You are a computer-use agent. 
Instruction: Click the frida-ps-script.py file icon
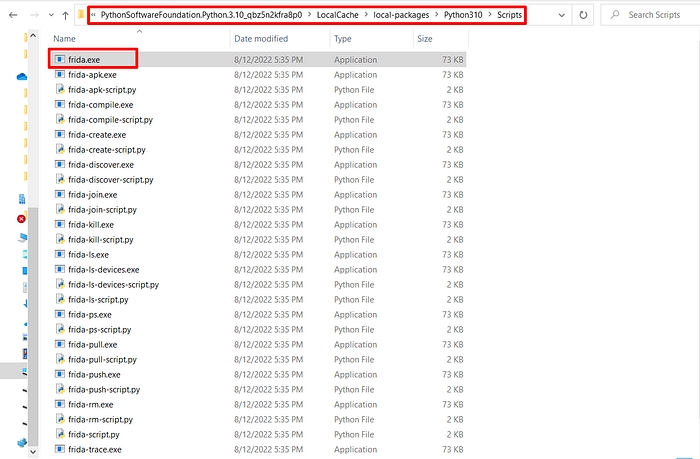[60, 330]
